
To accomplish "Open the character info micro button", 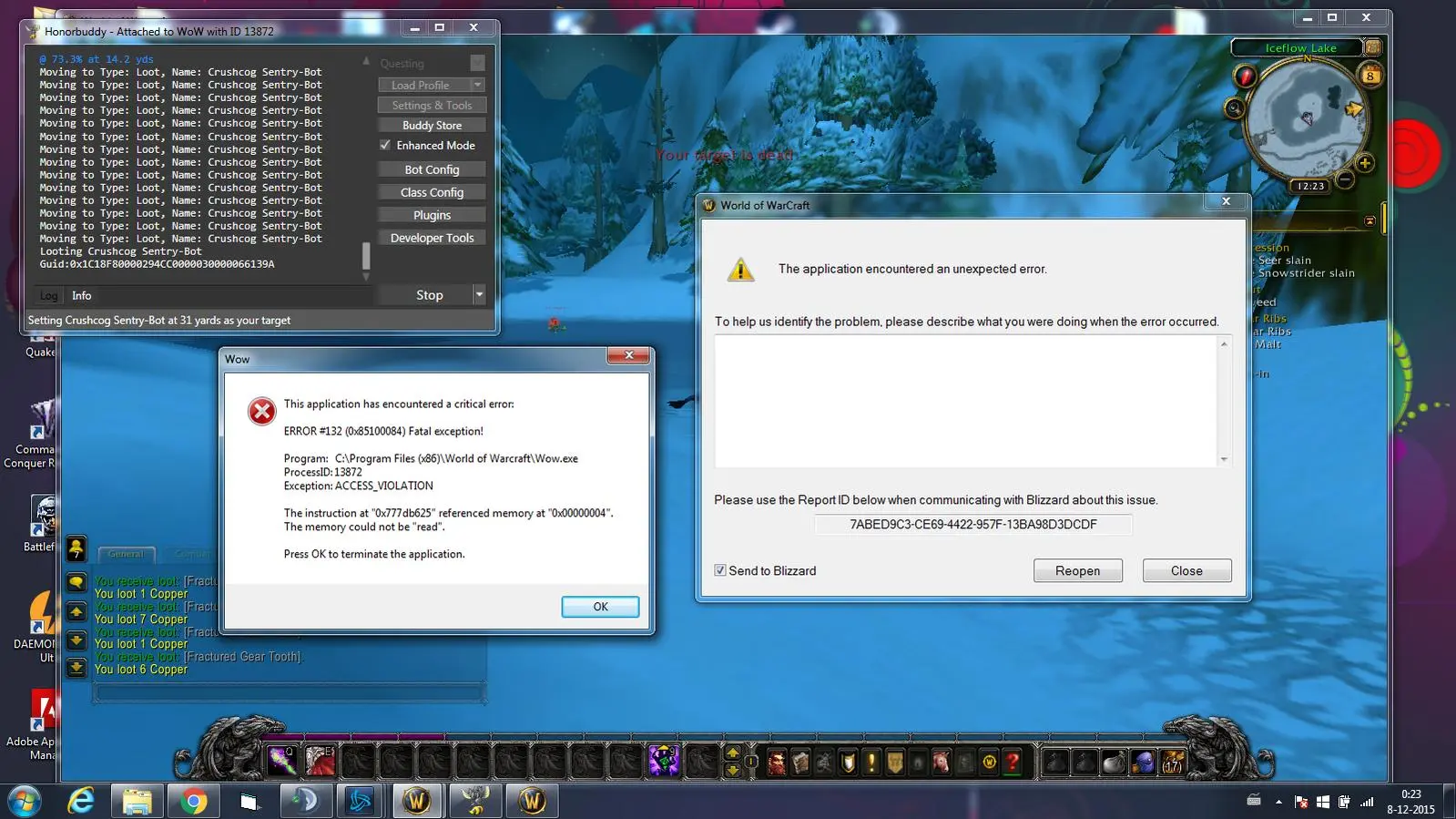I will pyautogui.click(x=777, y=762).
